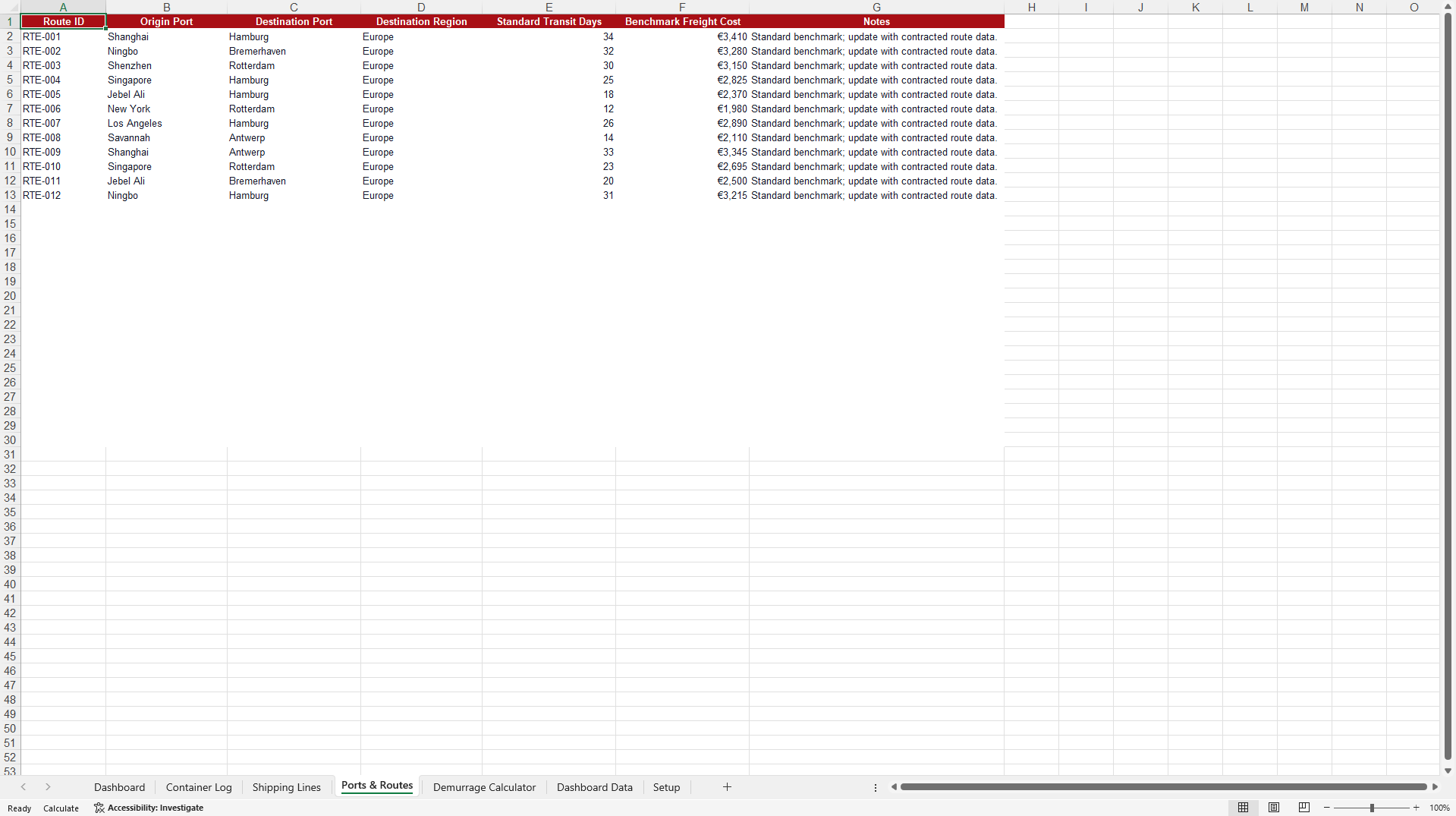Select the €2,500 freight cost cell
The width and height of the screenshot is (1456, 816).
tap(682, 181)
